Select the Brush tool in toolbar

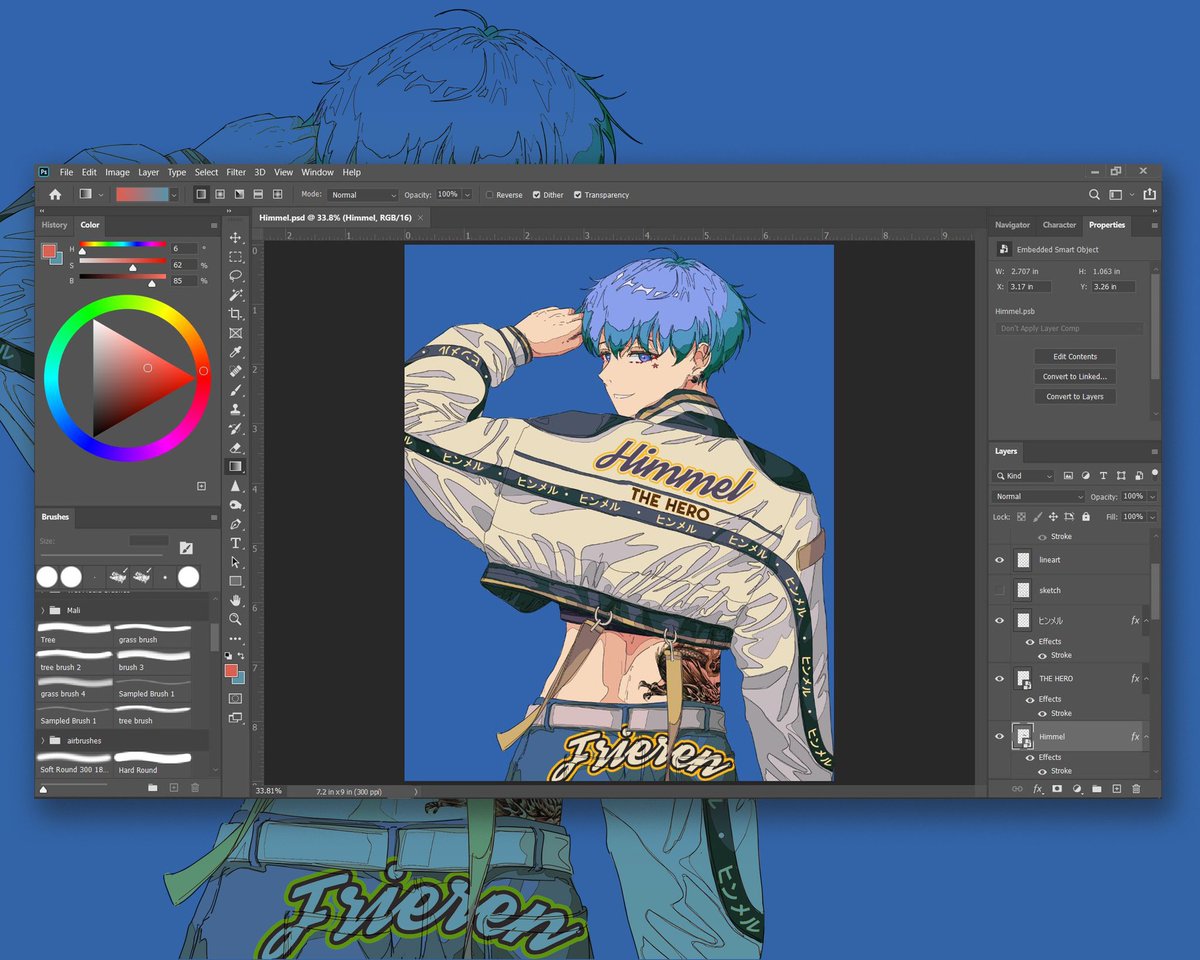(236, 390)
